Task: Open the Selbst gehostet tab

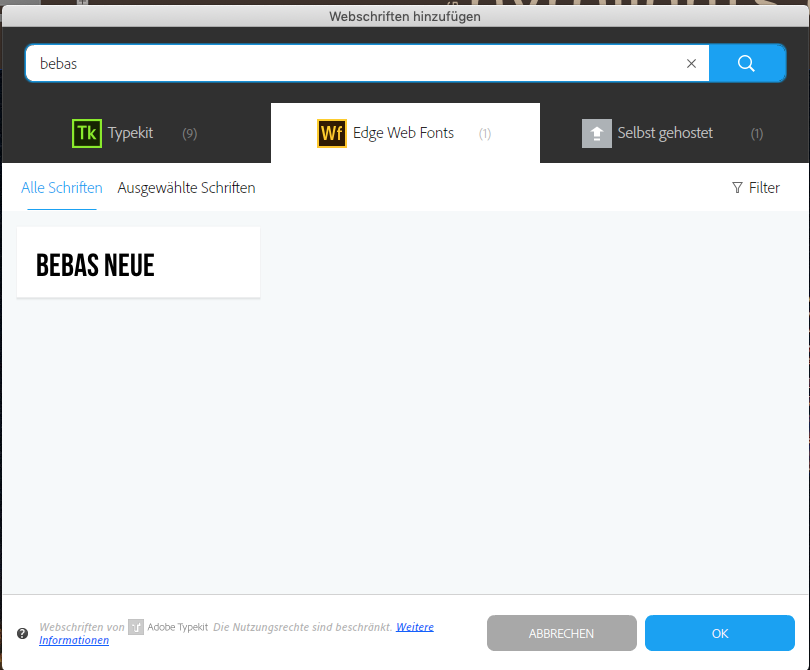Action: 674,133
